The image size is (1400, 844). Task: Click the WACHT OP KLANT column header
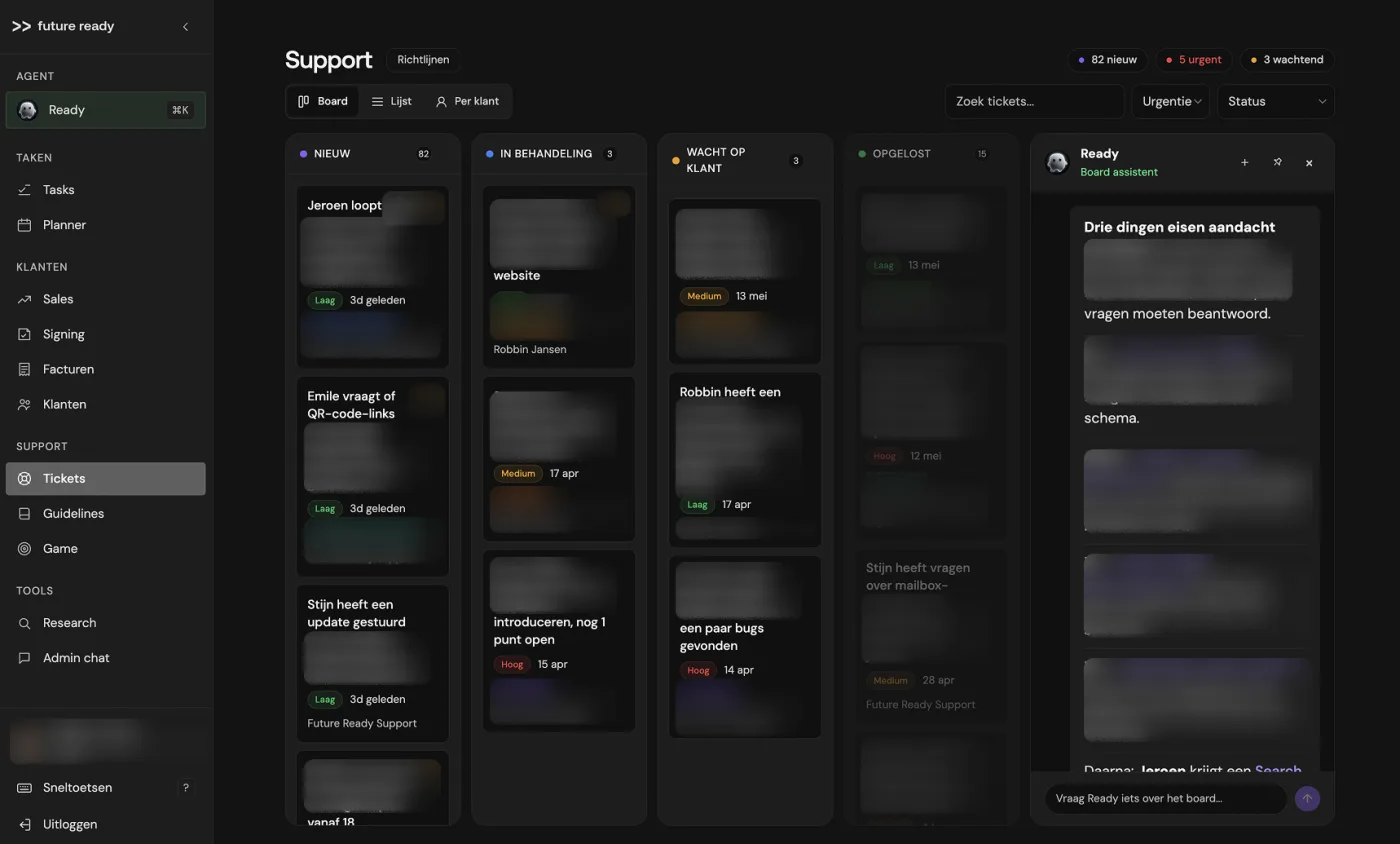(x=745, y=160)
